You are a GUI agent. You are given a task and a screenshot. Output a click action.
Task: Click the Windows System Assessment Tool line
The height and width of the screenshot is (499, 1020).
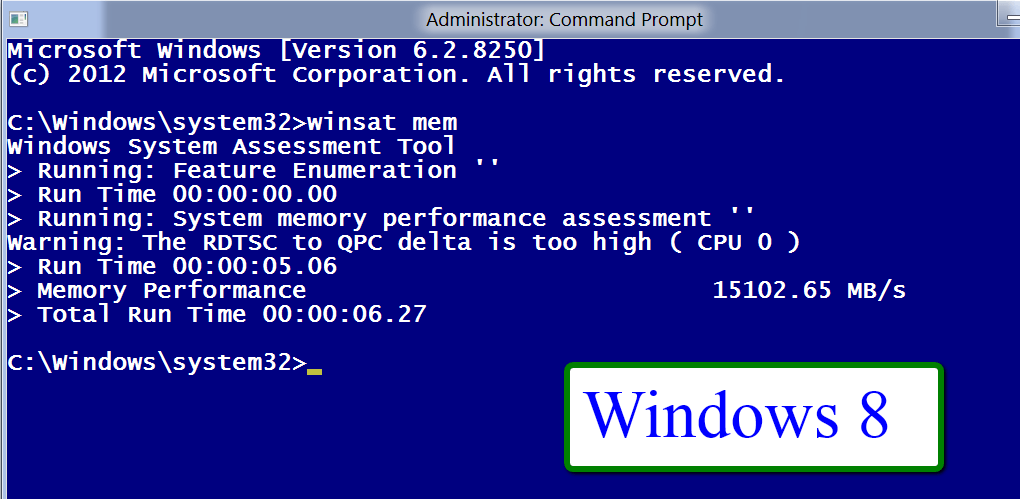point(232,146)
